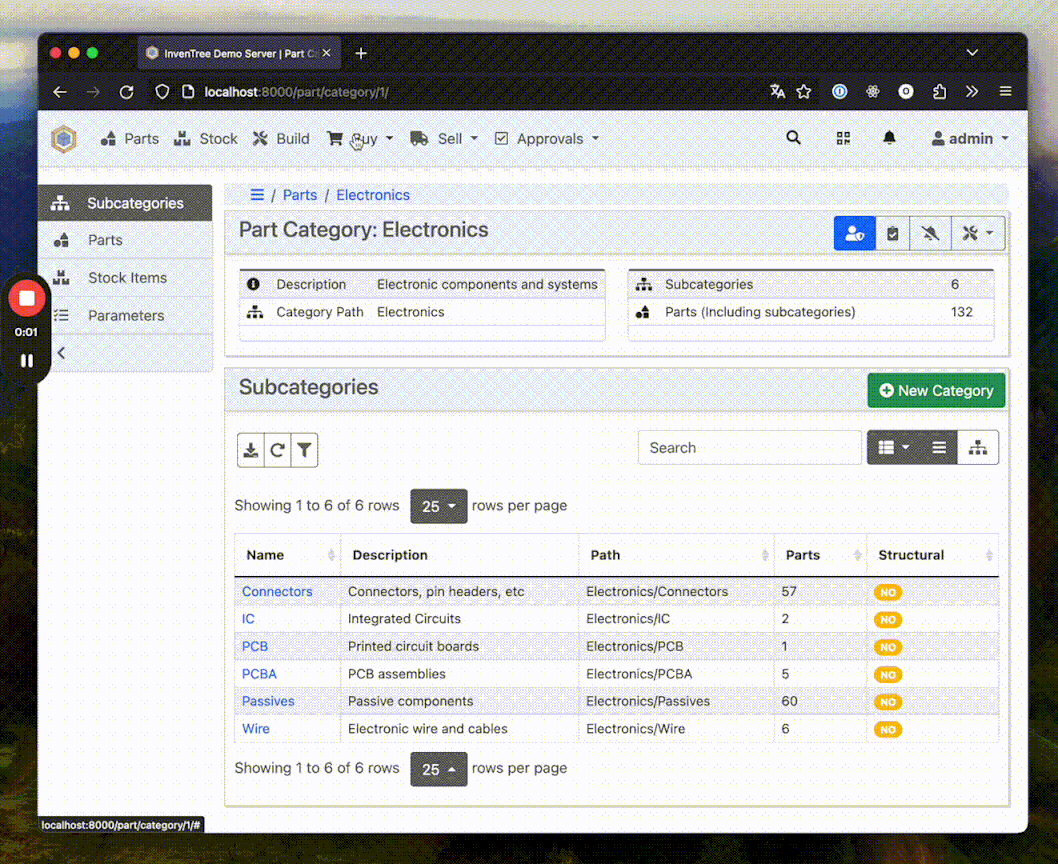Image resolution: width=1058 pixels, height=864 pixels.
Task: Open the Connectors subcategory link
Action: (x=277, y=592)
